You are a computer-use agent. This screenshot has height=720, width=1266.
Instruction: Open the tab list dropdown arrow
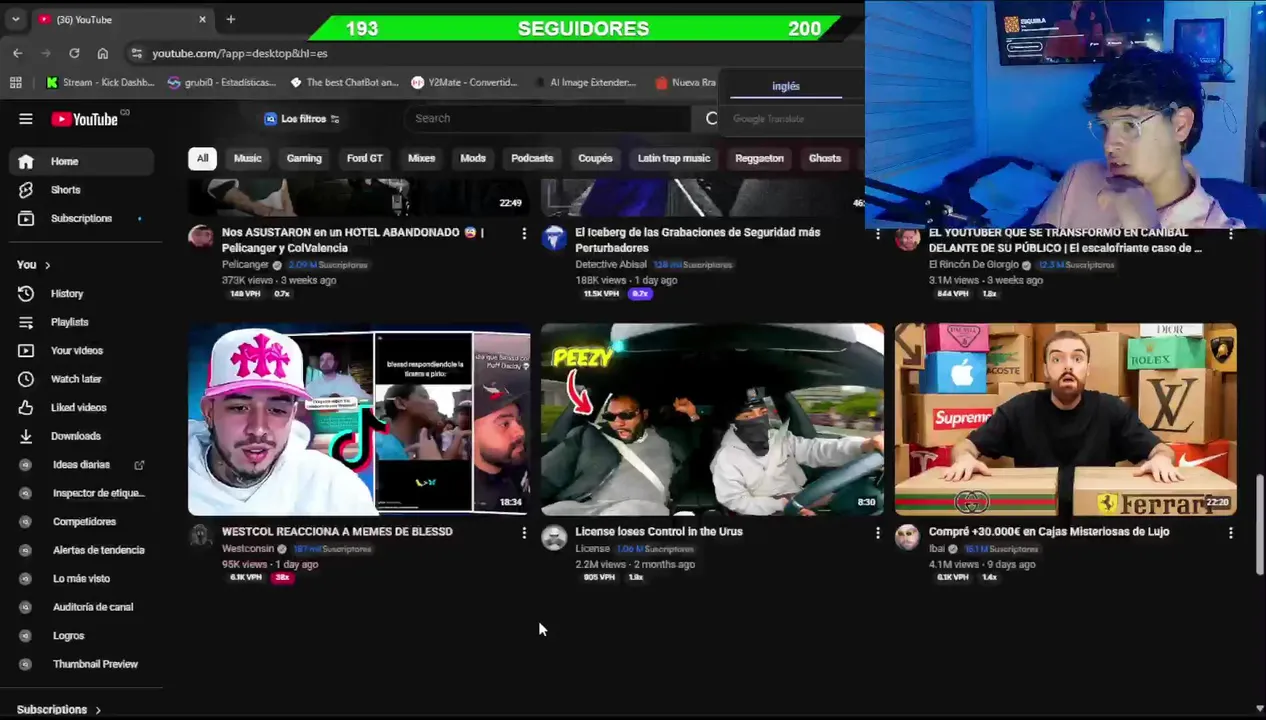point(15,19)
